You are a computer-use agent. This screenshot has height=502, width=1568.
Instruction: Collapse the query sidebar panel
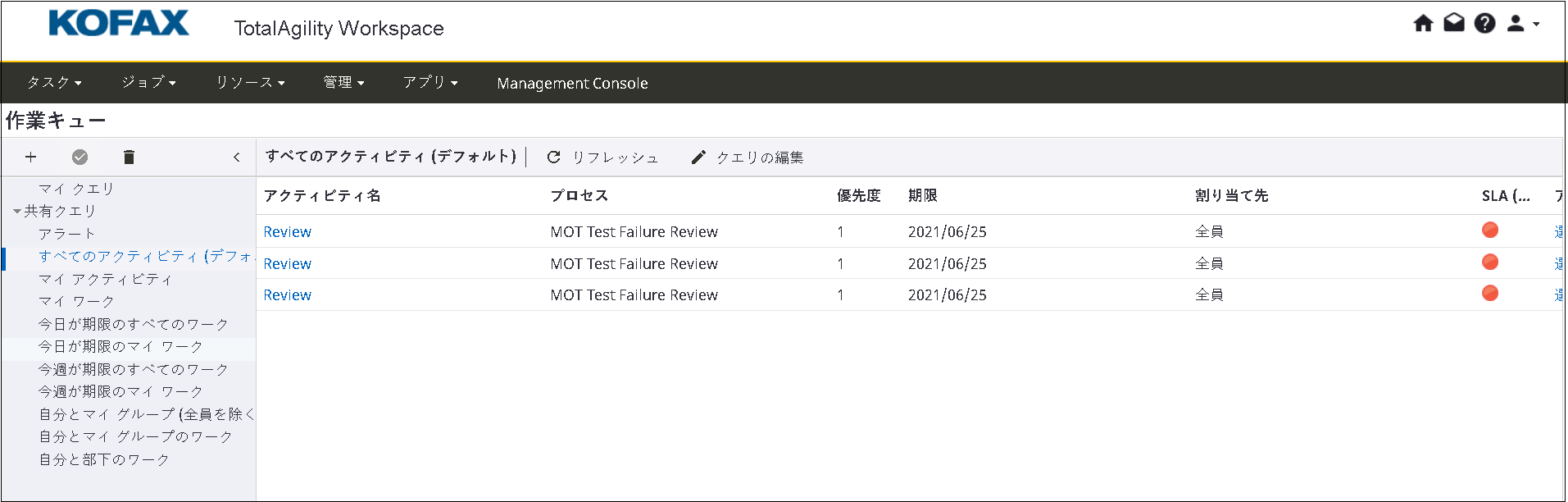click(237, 157)
